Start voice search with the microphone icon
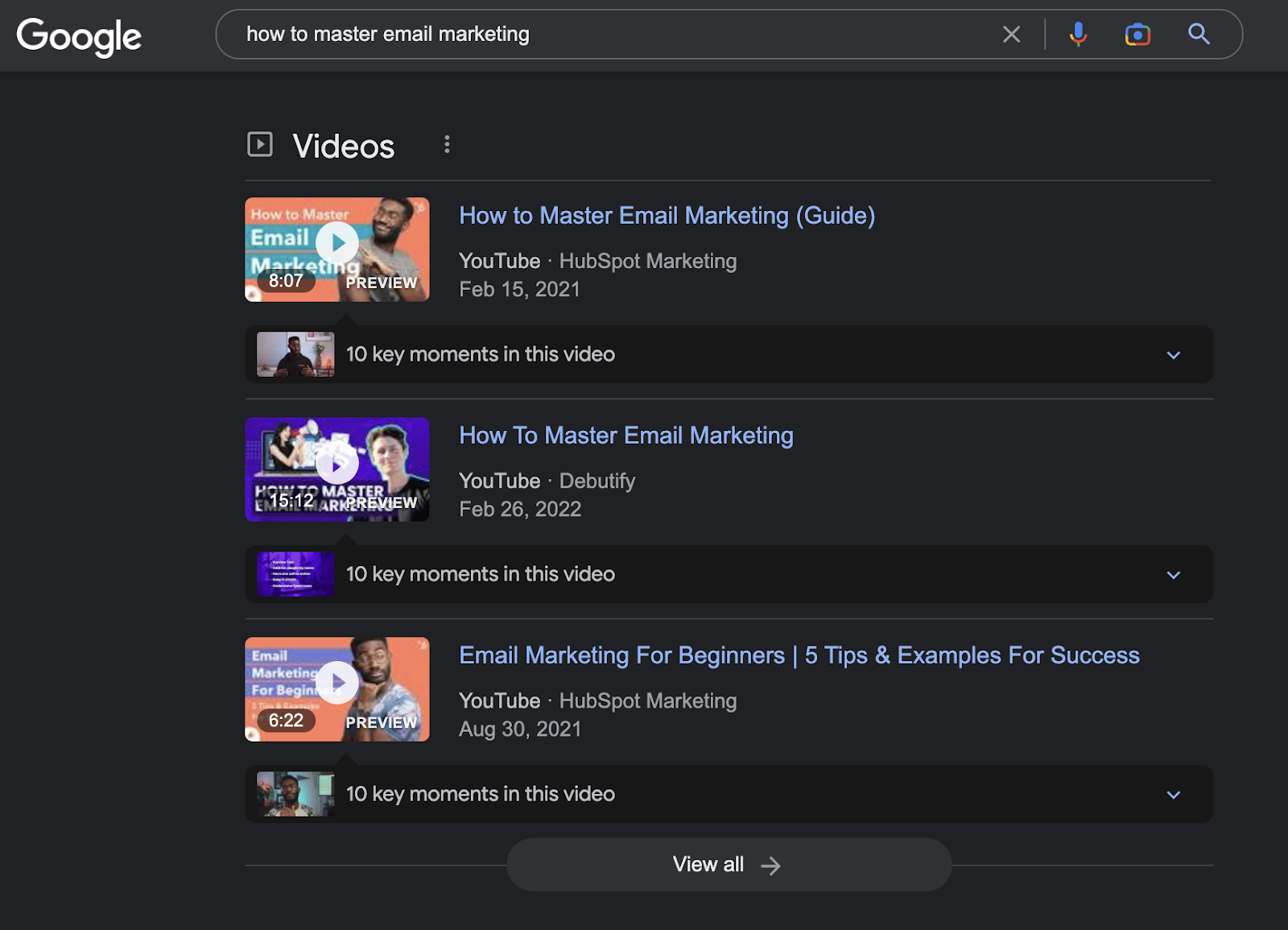Screen dimensions: 1288x930 coord(1078,34)
